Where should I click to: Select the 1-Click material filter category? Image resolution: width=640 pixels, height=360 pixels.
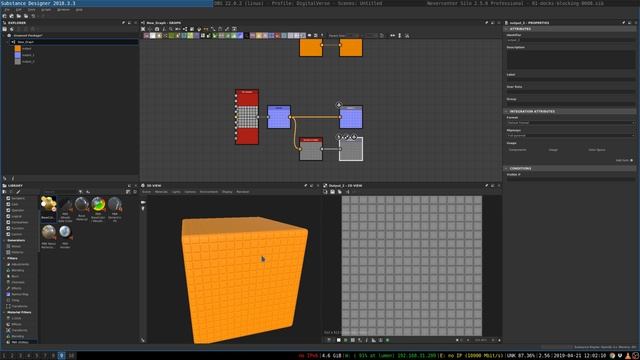coord(16,318)
